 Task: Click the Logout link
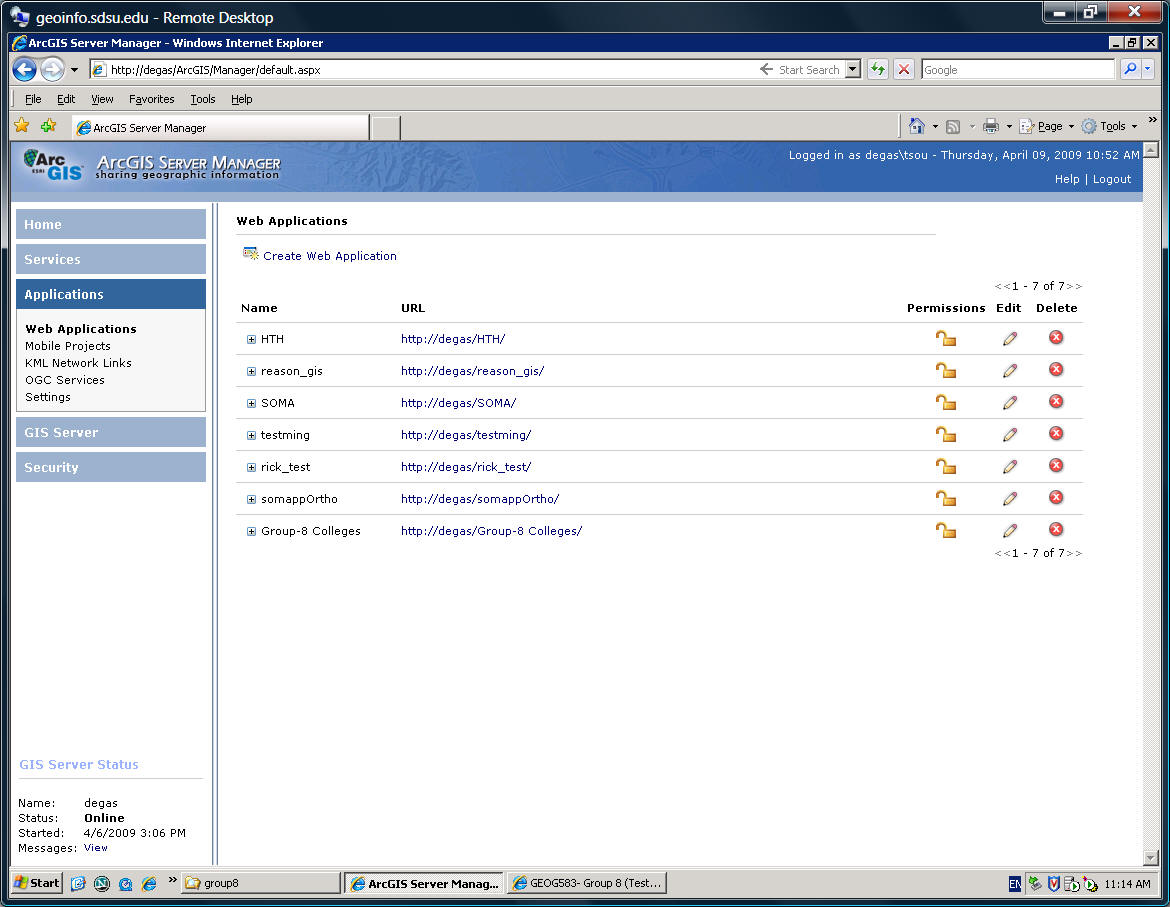(x=1112, y=179)
